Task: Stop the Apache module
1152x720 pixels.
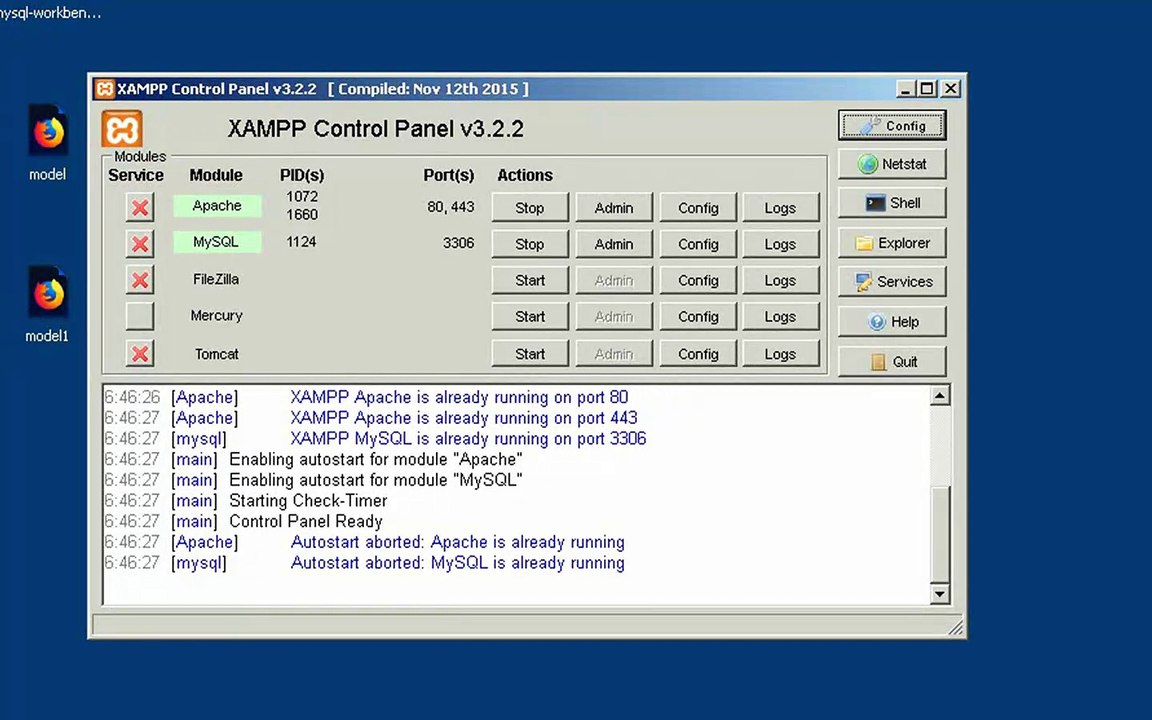Action: click(x=530, y=208)
